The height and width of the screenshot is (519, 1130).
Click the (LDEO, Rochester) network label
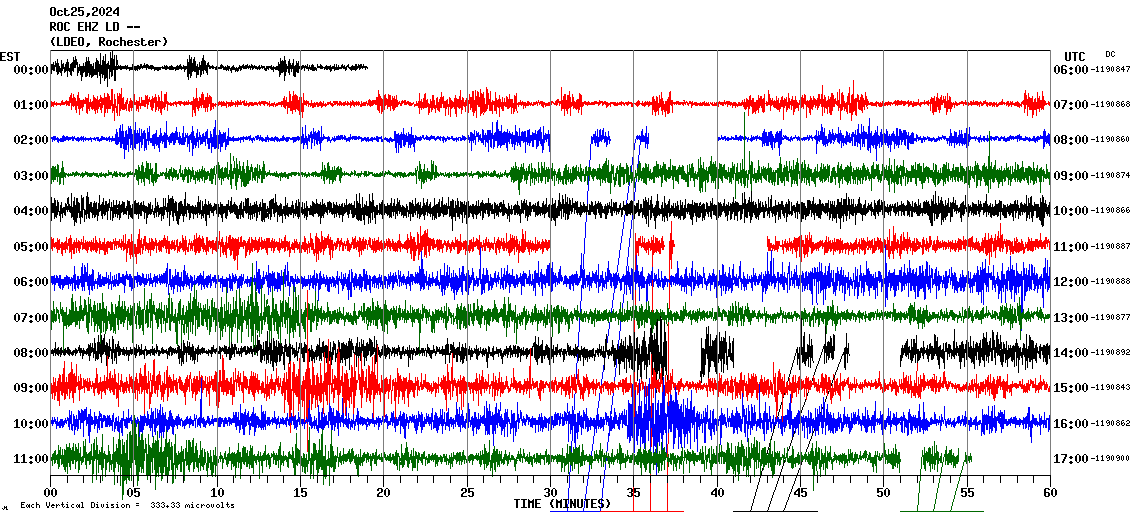click(x=108, y=42)
